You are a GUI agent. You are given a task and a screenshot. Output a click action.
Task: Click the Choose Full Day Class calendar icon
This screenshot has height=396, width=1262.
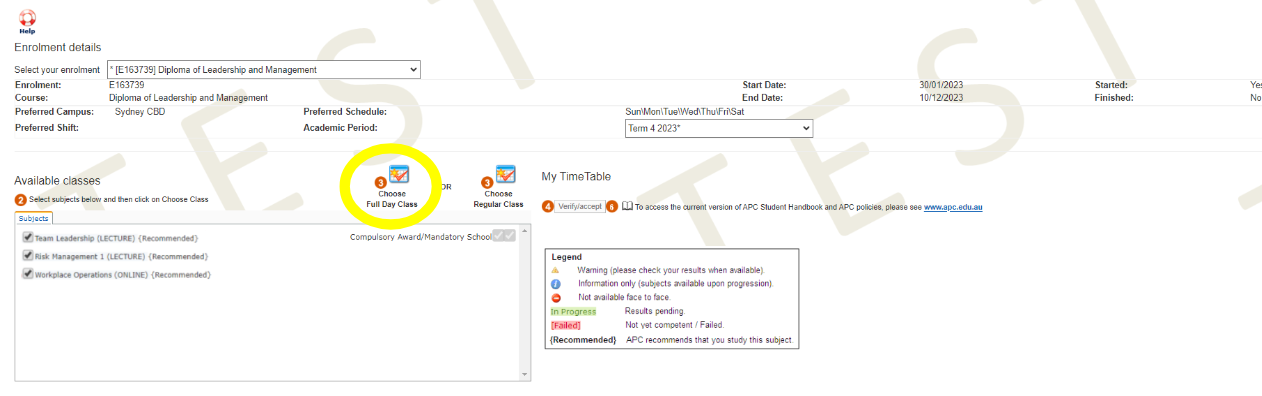(399, 175)
